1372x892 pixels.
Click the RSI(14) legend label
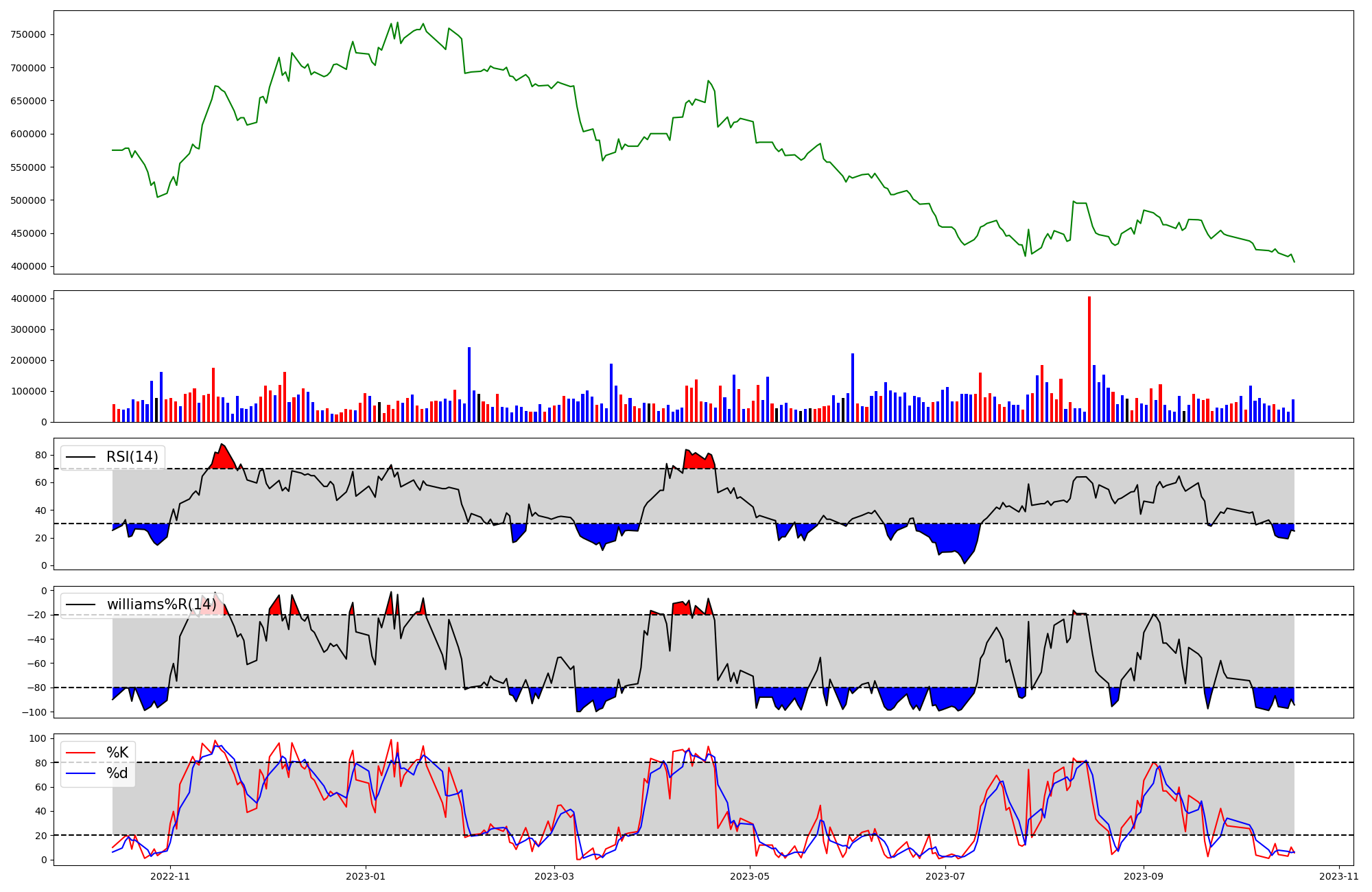[132, 457]
